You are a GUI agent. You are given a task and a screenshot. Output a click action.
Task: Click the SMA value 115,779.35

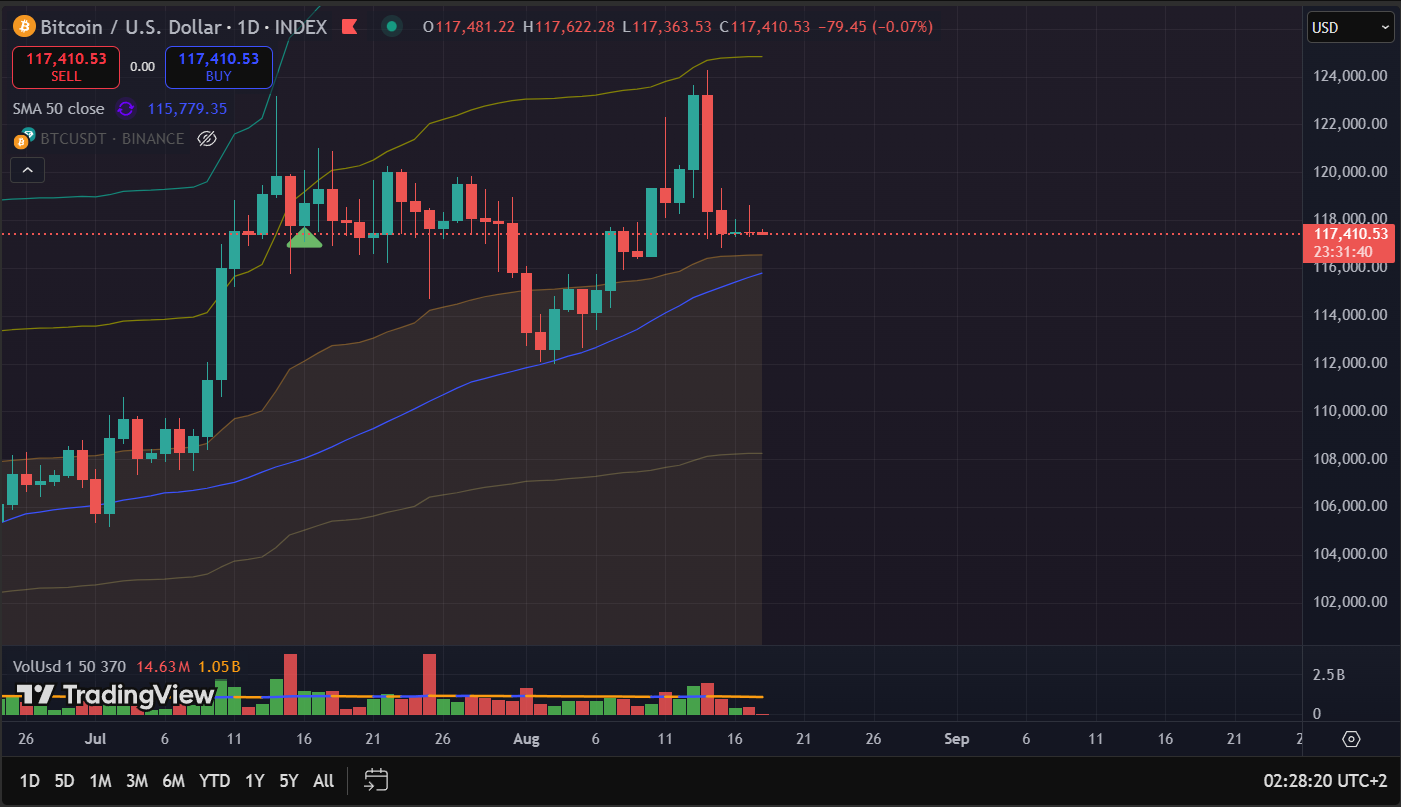(x=187, y=109)
